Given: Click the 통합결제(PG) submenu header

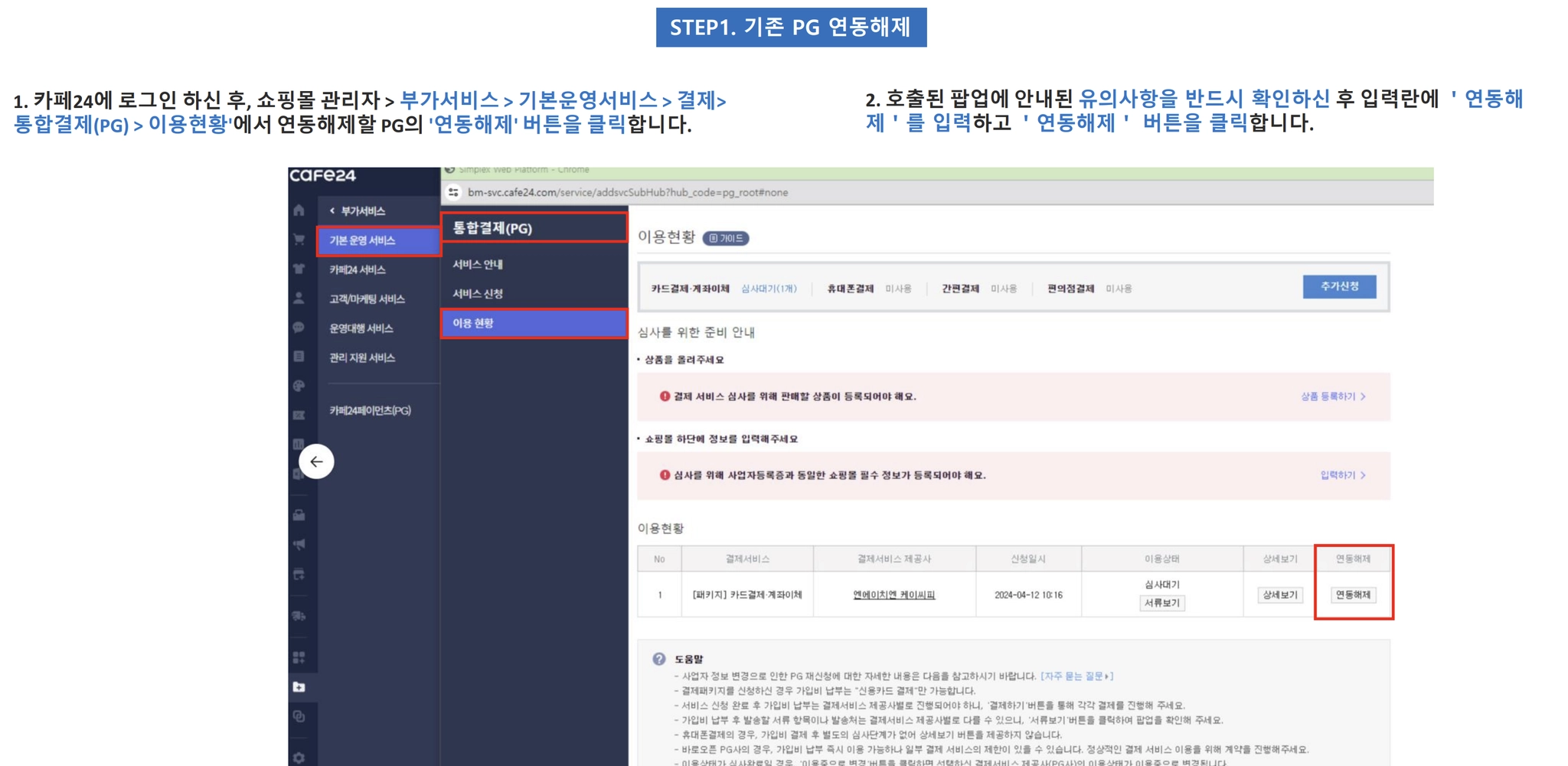Looking at the screenshot, I should pos(534,227).
